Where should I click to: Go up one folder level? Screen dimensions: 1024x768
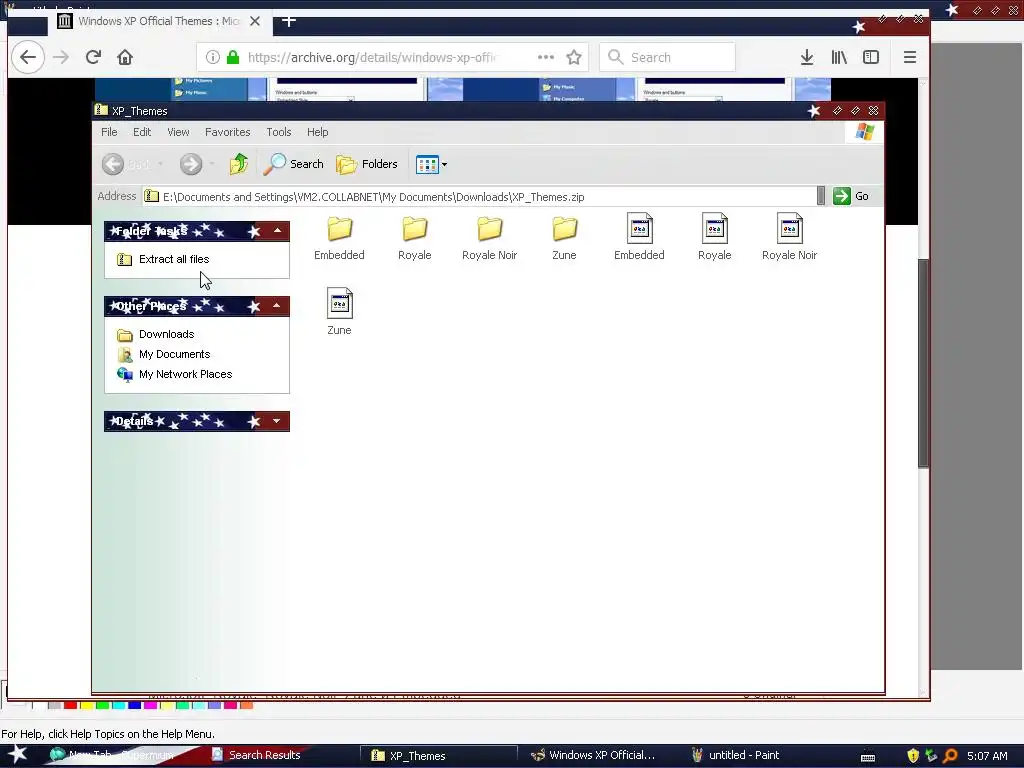[239, 164]
